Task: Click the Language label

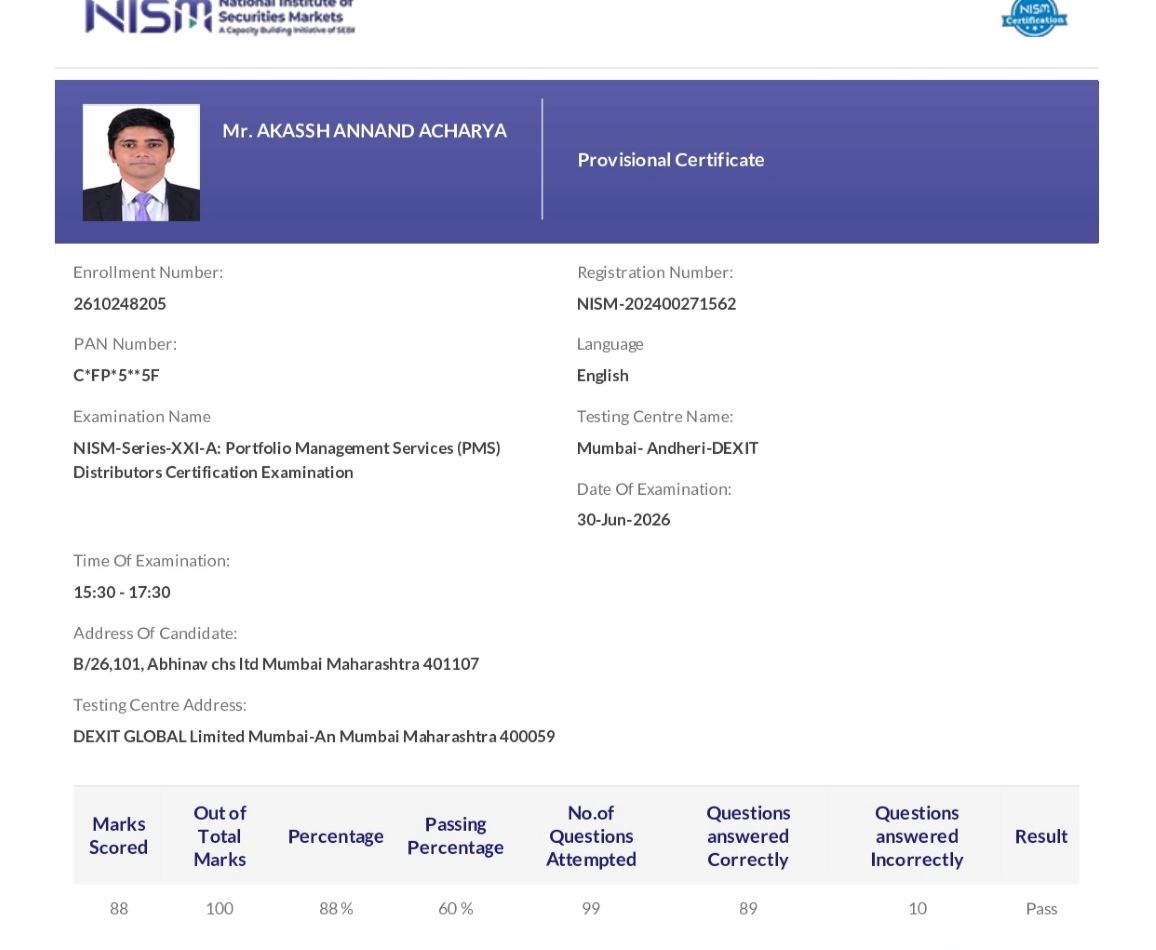Action: [x=610, y=344]
